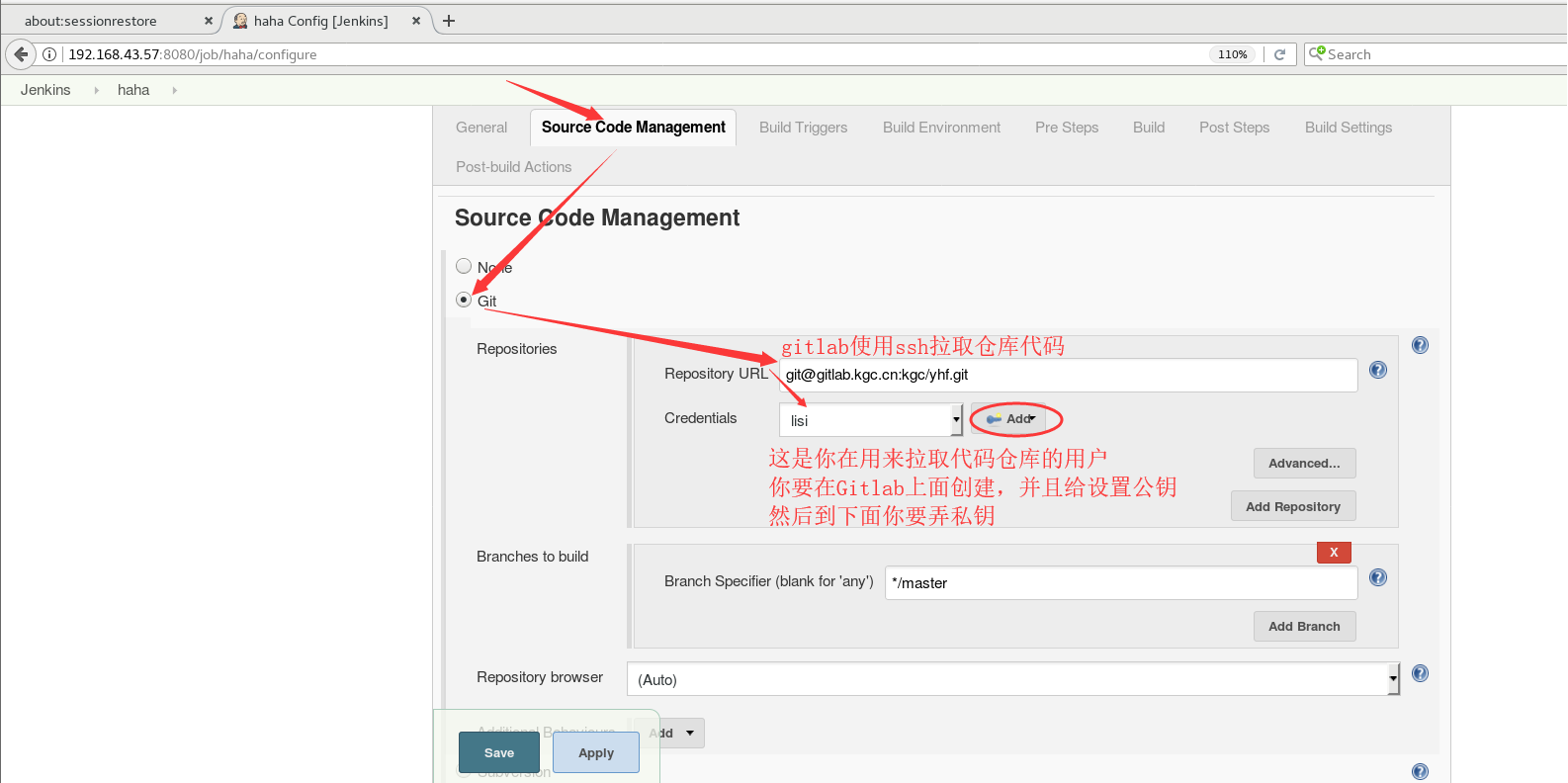Switch to the Pre Steps tab
Viewport: 1568px width, 783px height.
(1067, 128)
